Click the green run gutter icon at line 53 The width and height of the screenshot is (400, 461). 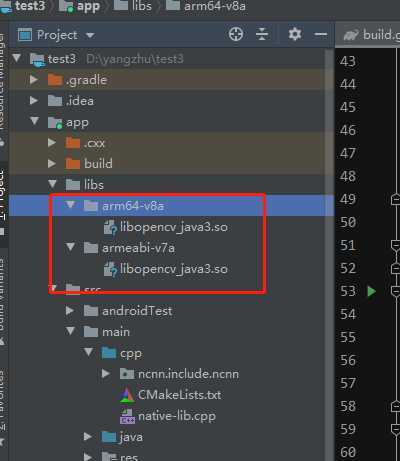[x=371, y=291]
